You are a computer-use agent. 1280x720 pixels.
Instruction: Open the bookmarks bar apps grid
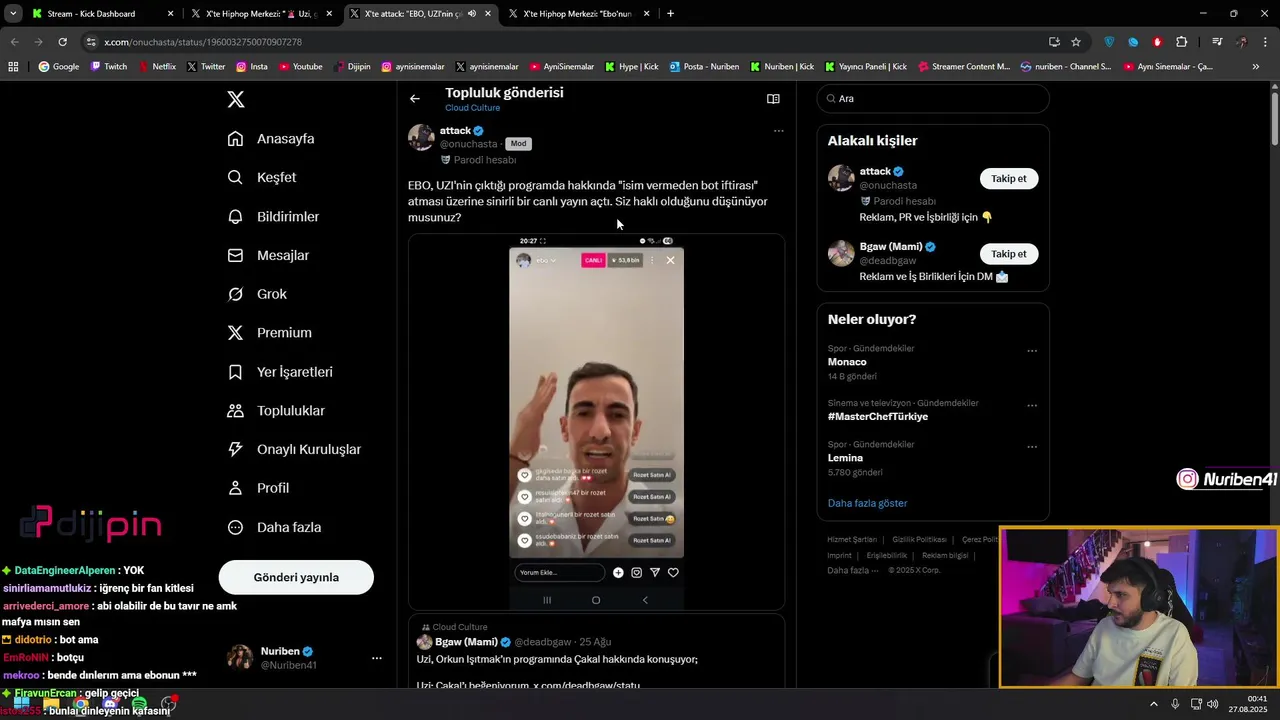(13, 67)
